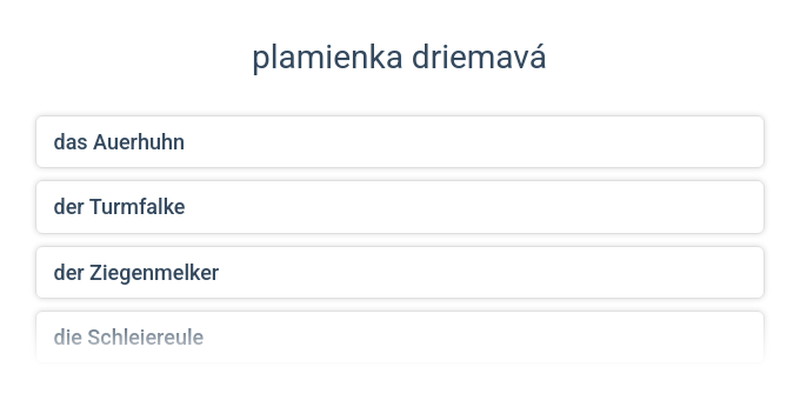Select the answer "das Auerhuhn"
Image resolution: width=800 pixels, height=400 pixels.
399,142
